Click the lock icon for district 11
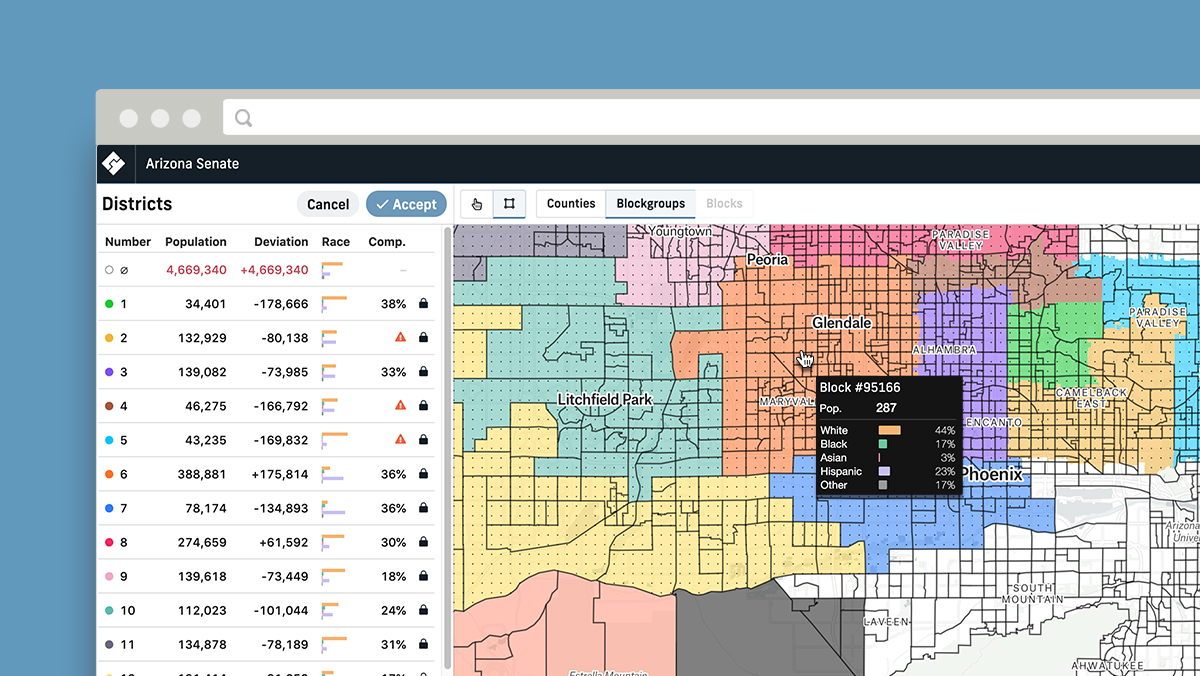The height and width of the screenshot is (676, 1200). [x=423, y=645]
